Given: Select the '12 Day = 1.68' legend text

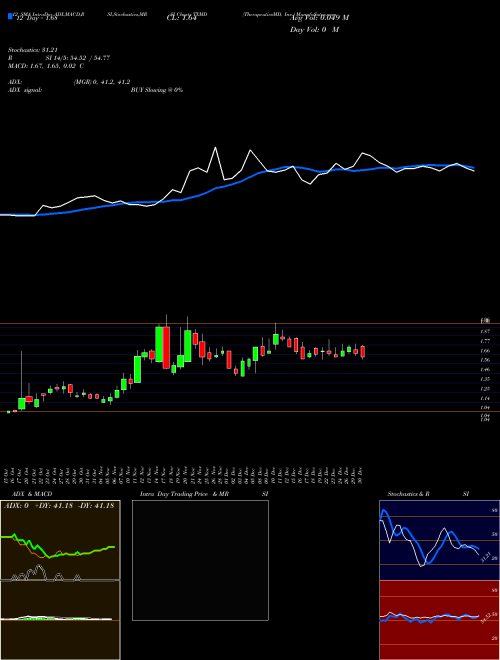Looking at the screenshot, I should pos(35,17).
